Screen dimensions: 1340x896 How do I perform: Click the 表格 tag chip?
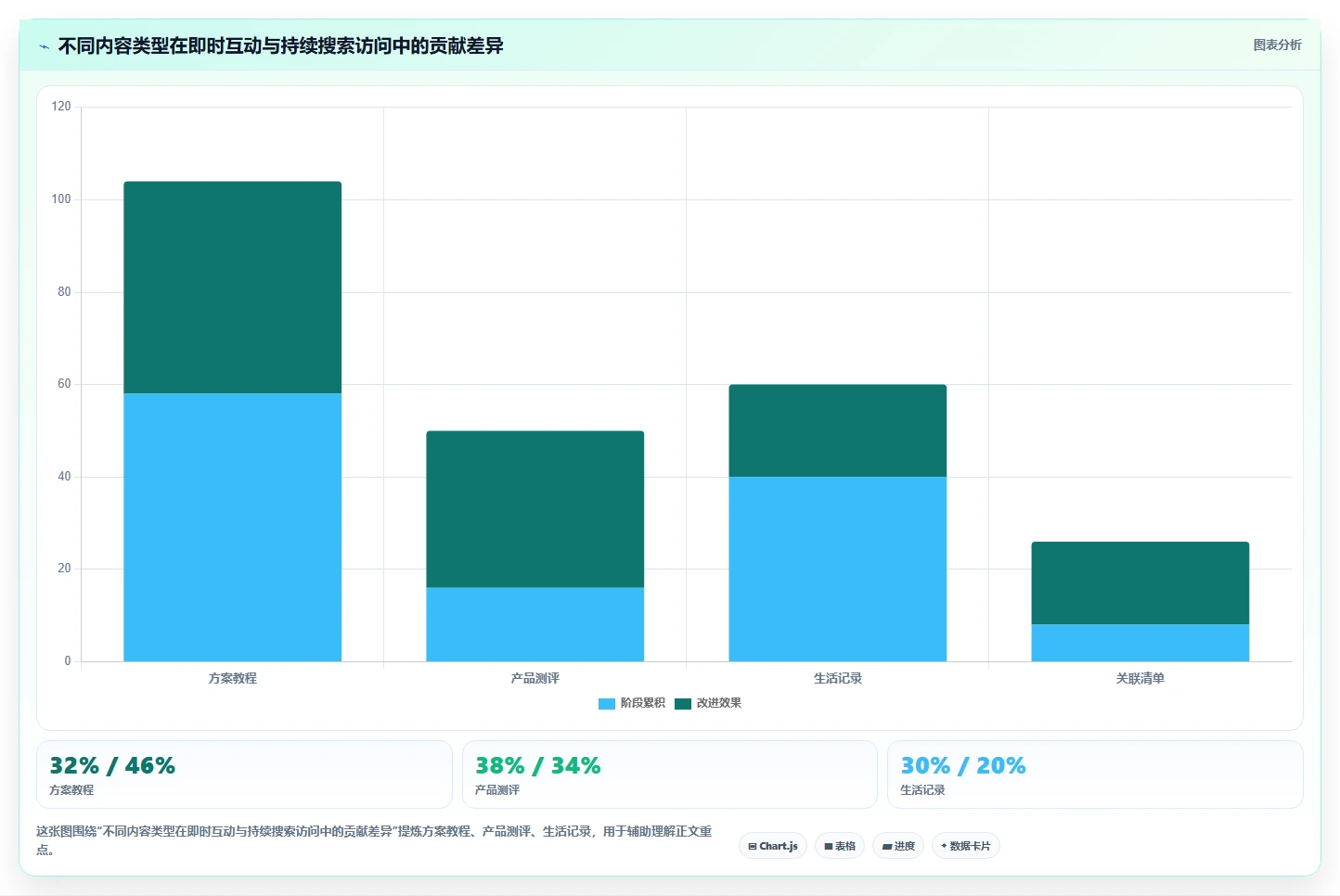tap(840, 846)
